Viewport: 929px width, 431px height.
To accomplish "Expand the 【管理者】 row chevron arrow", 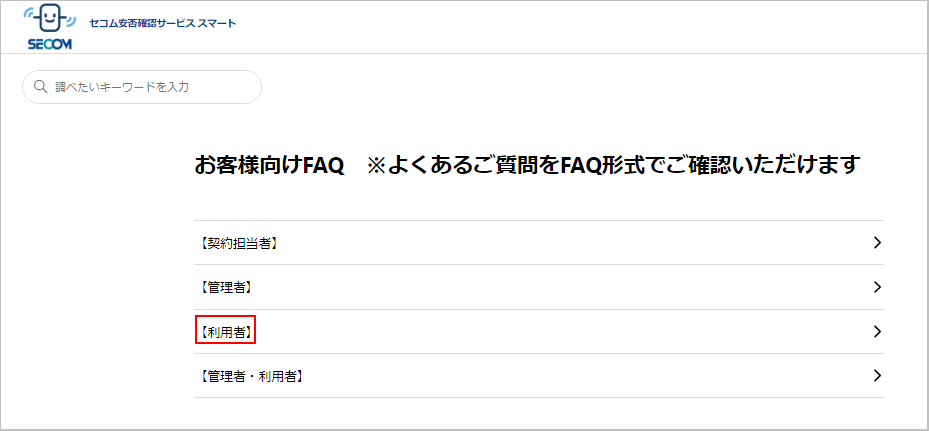I will click(x=877, y=287).
